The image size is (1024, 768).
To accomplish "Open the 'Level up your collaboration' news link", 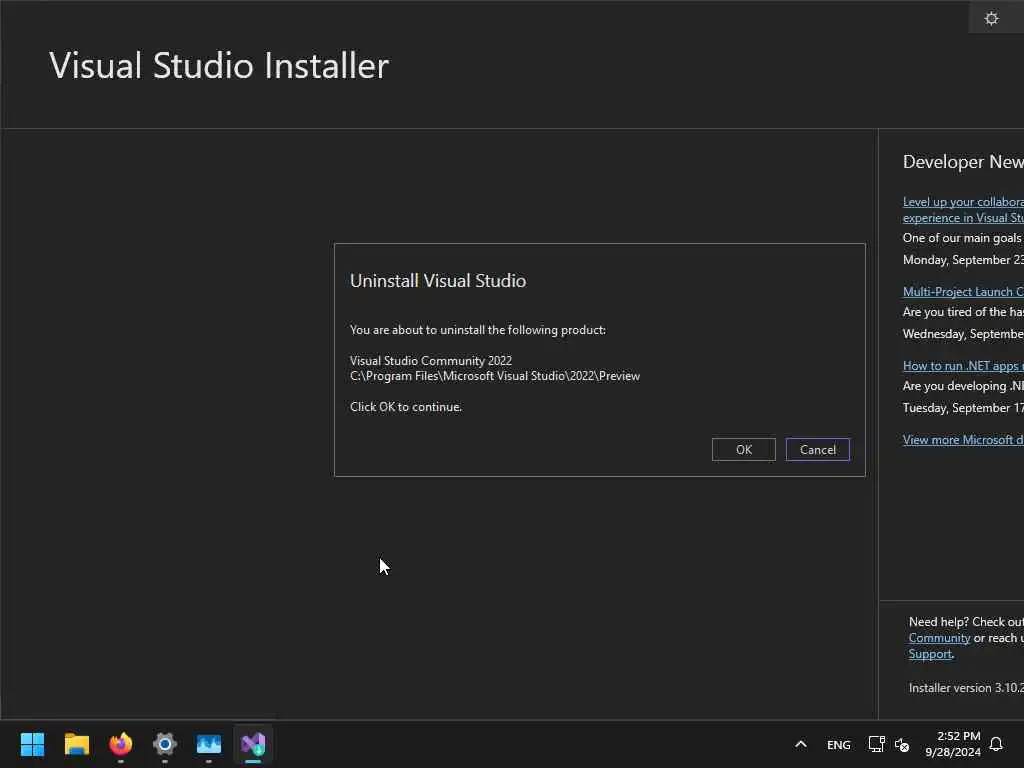I will click(x=963, y=210).
